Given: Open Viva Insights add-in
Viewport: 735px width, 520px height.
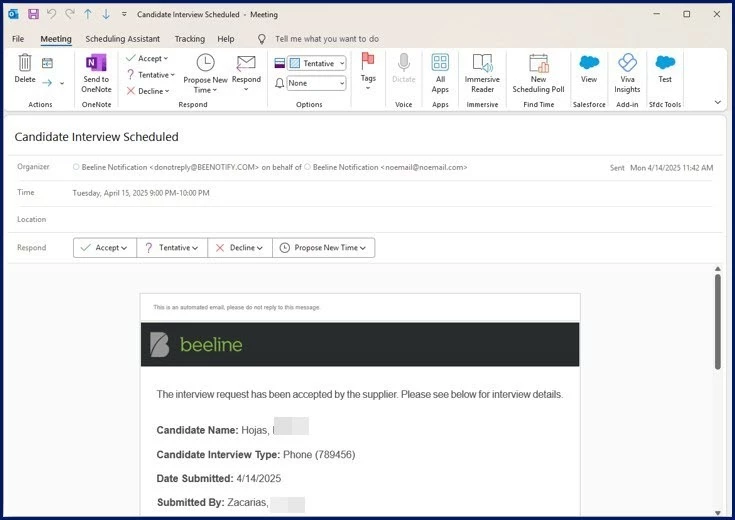Looking at the screenshot, I should click(627, 73).
